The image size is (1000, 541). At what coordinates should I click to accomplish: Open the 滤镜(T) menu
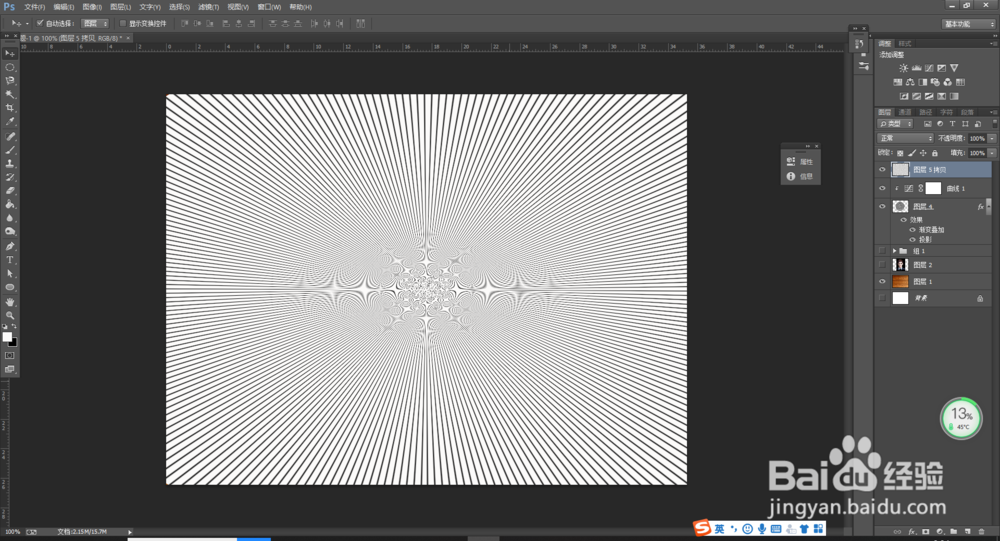pos(209,7)
